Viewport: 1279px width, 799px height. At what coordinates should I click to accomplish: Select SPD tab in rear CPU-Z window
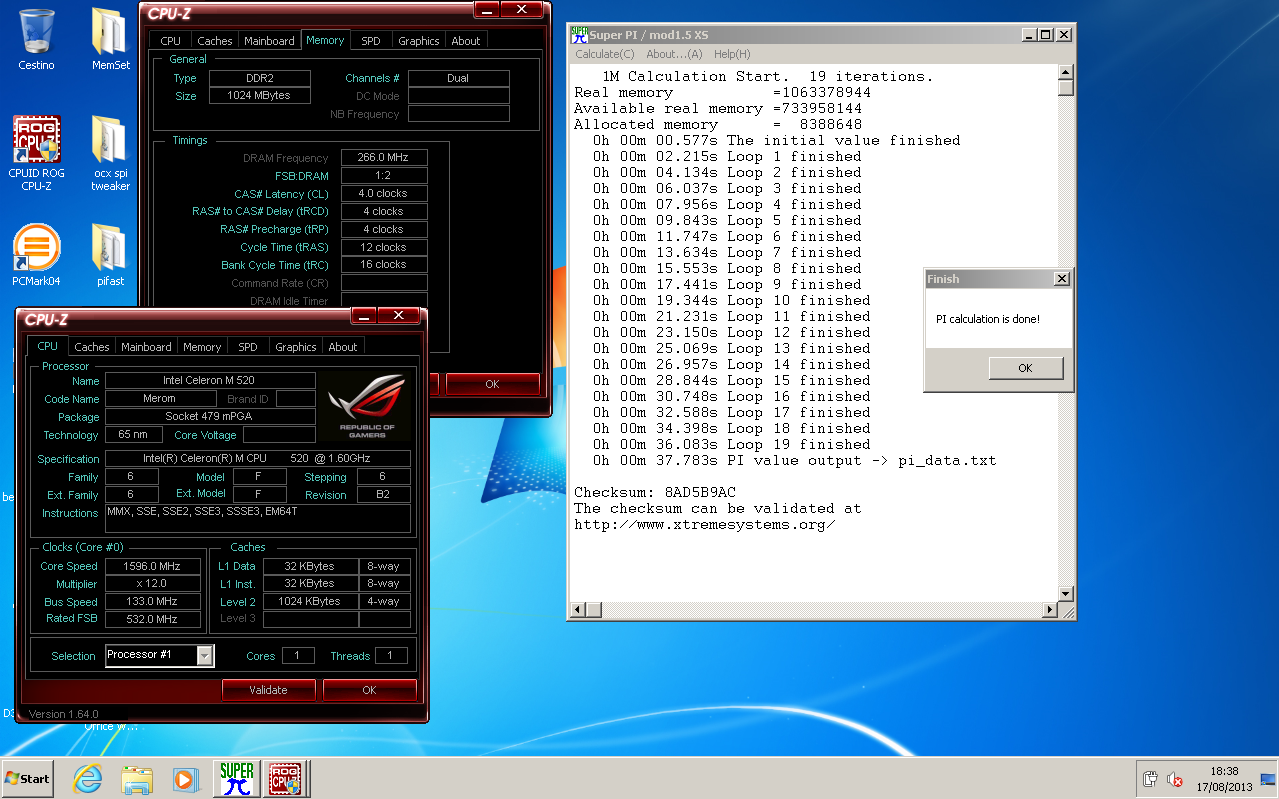pos(371,41)
